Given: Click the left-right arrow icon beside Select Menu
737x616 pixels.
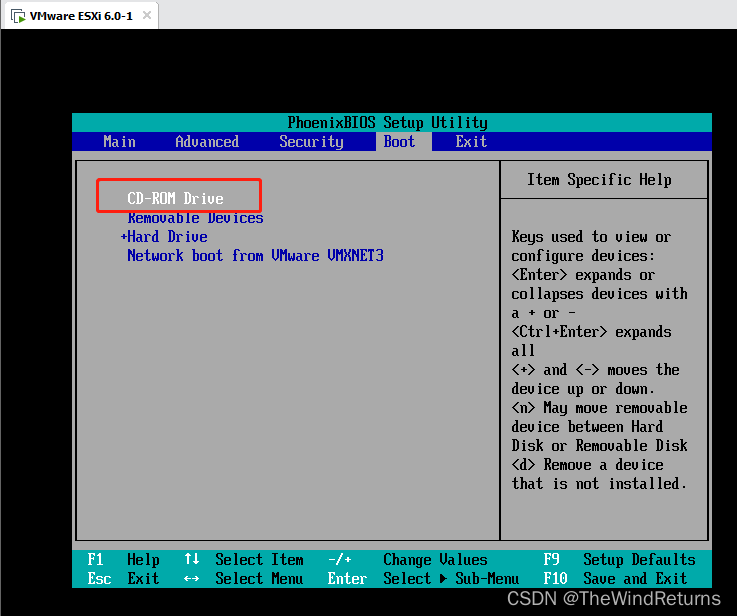Looking at the screenshot, I should click(192, 579).
